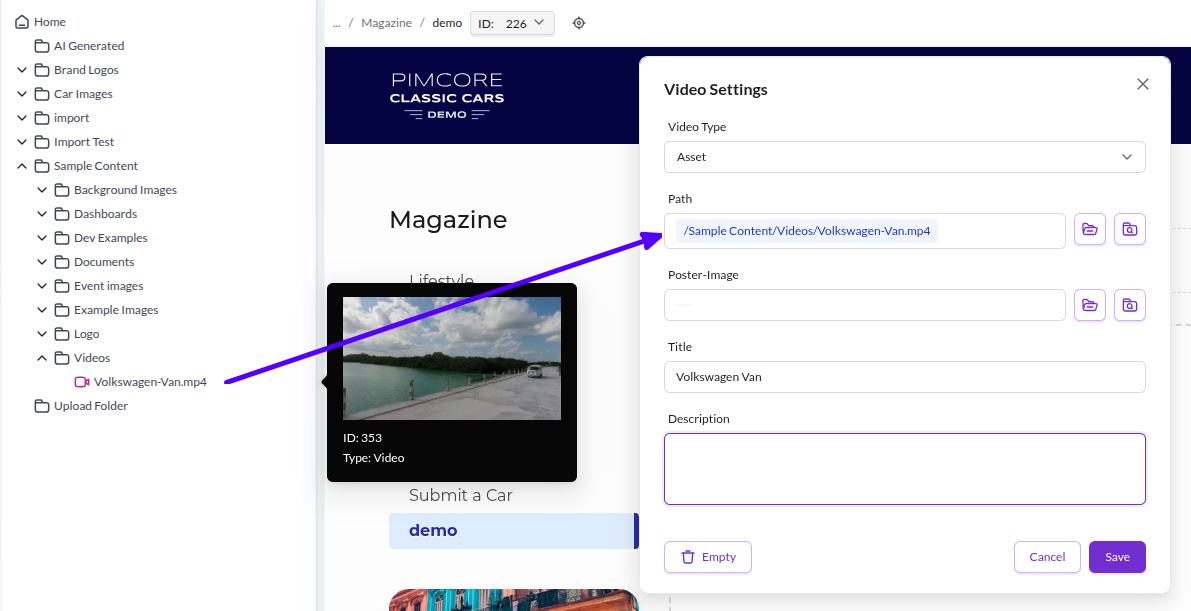The height and width of the screenshot is (611, 1191).
Task: Expand the Dev Examples folder chevron
Action: coord(42,238)
